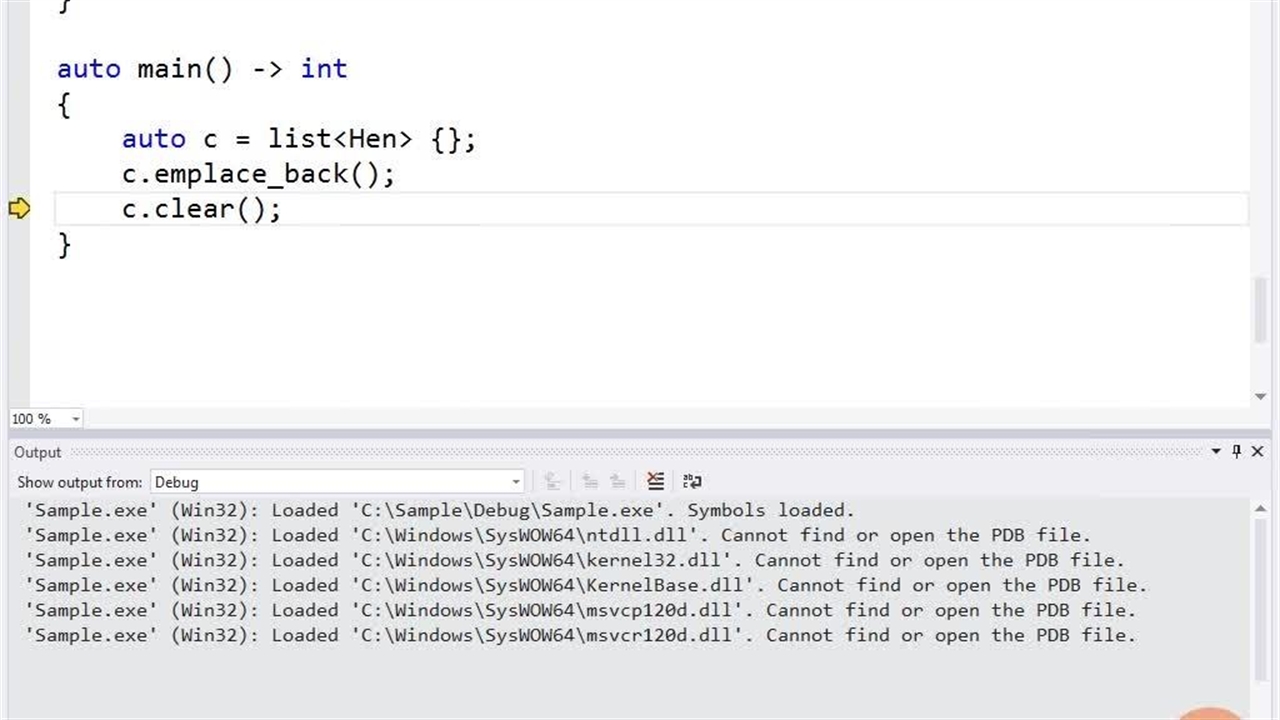Select the msvcr120d.dll loaded output line

tap(580, 636)
